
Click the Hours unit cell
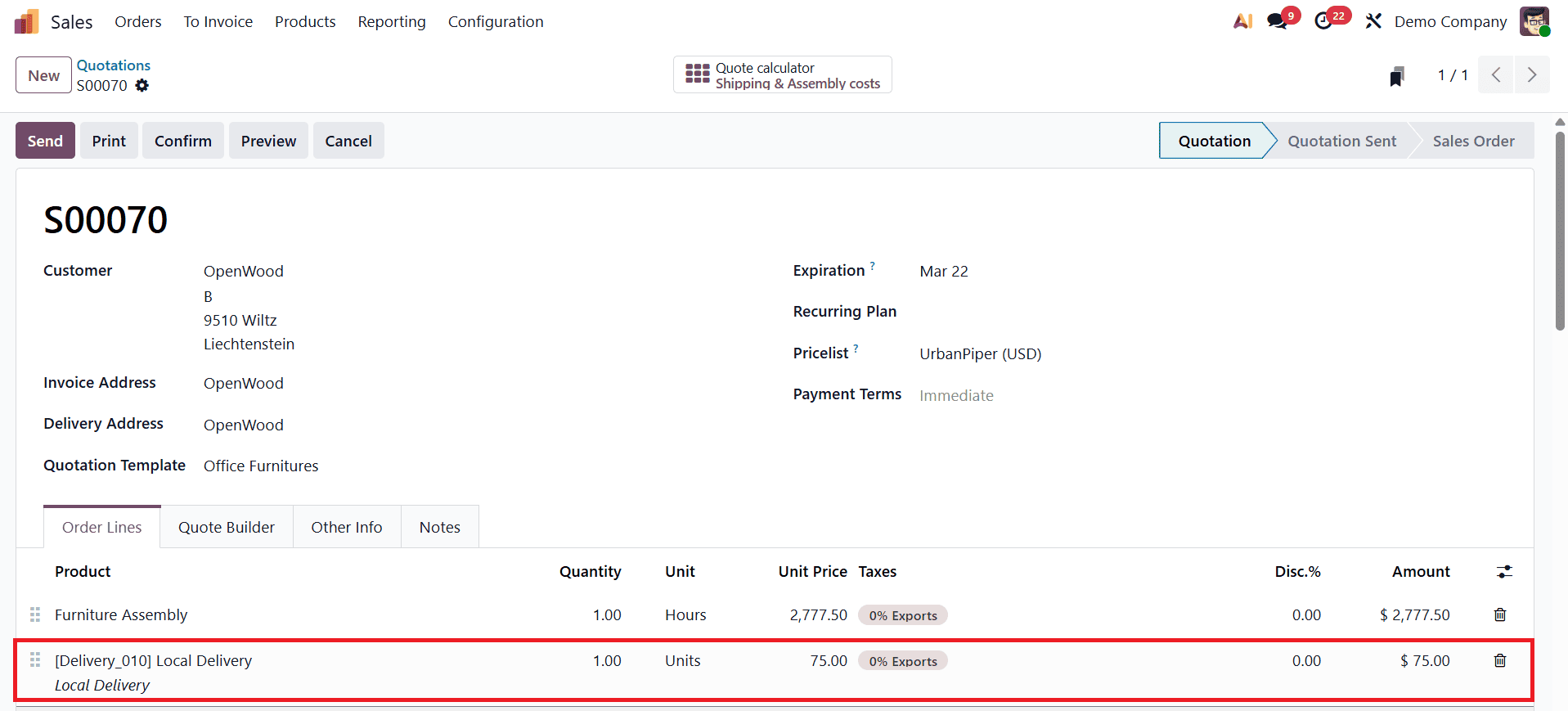point(685,614)
